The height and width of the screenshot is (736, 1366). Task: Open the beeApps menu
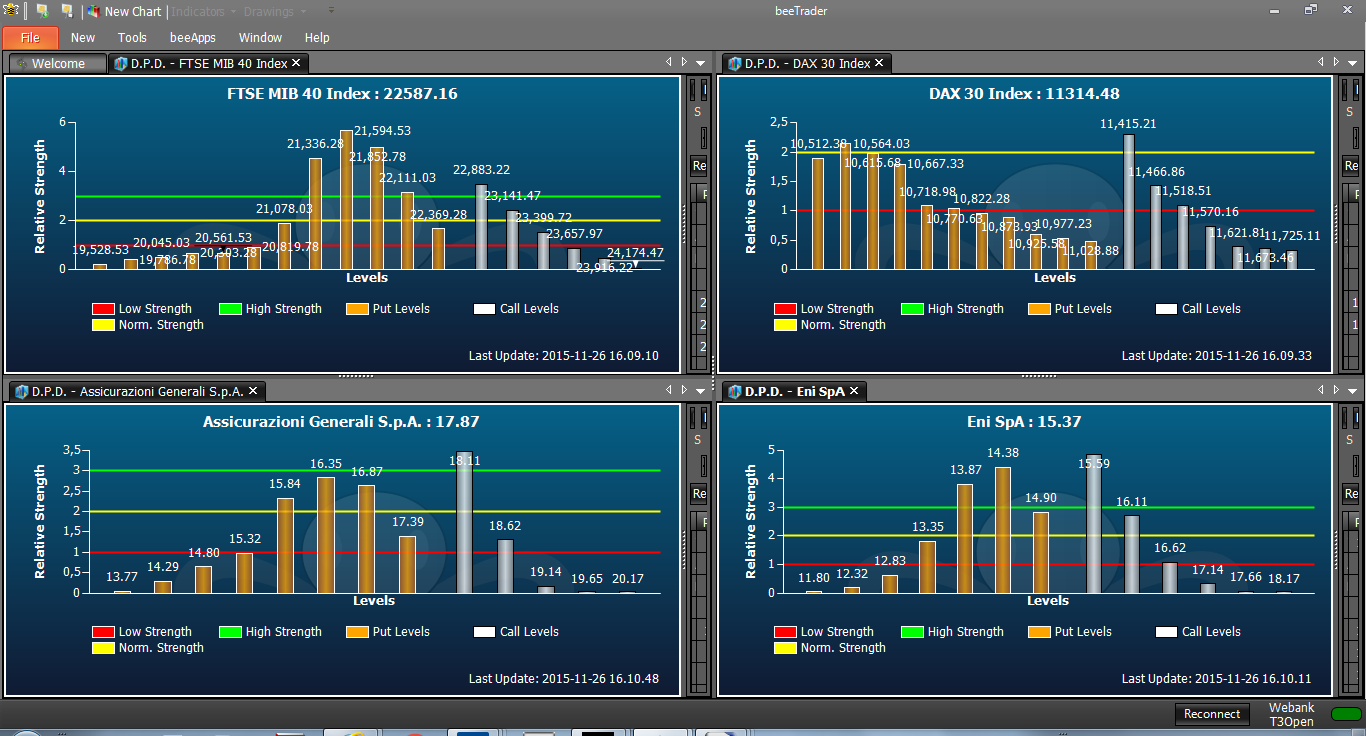coord(193,38)
